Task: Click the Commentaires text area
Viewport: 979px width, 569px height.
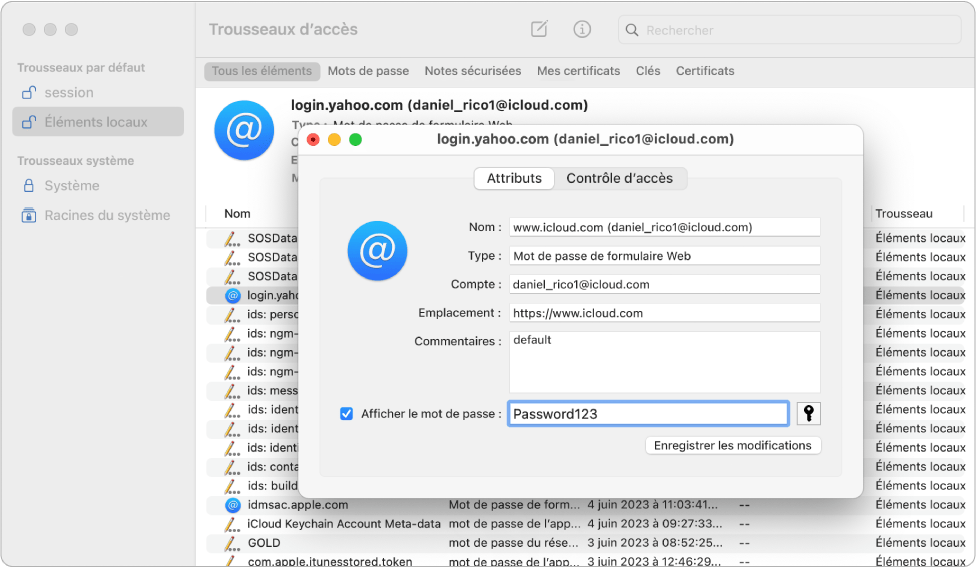Action: (664, 362)
